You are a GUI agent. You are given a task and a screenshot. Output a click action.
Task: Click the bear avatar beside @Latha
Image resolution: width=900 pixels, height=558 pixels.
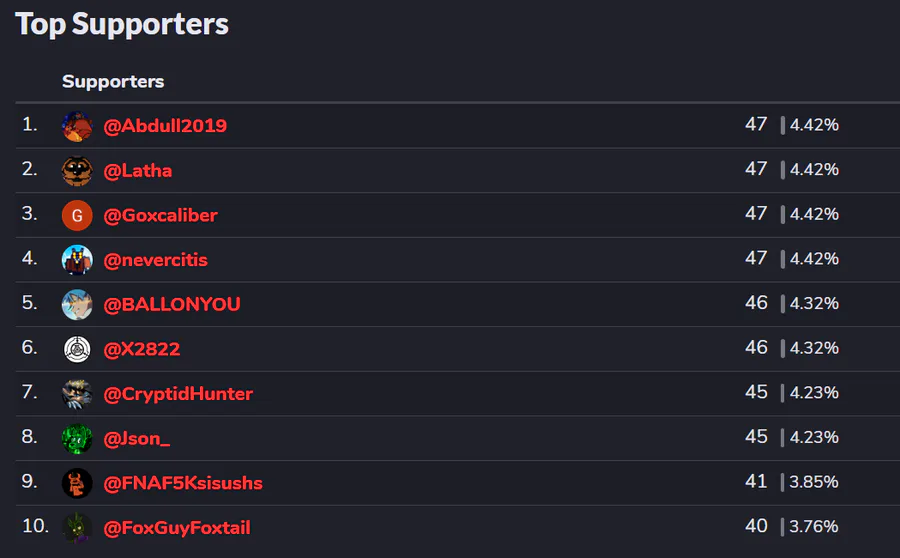[x=77, y=171]
